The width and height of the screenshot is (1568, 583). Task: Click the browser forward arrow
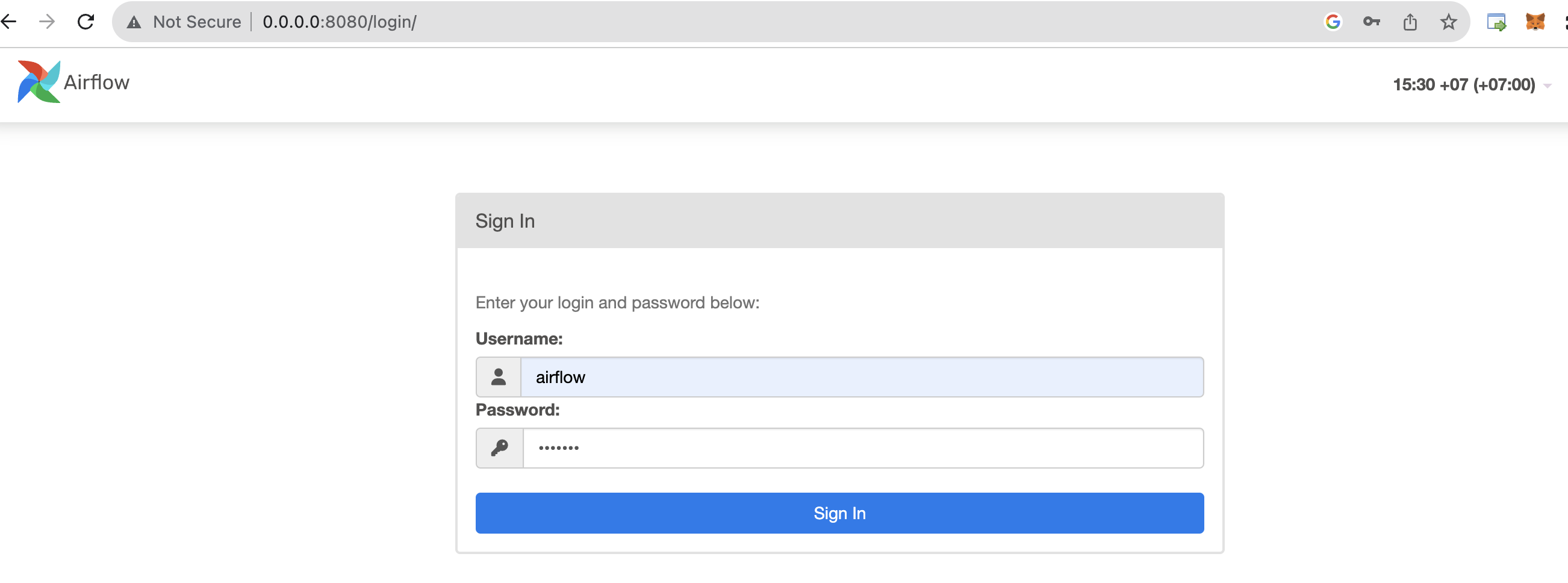[47, 22]
